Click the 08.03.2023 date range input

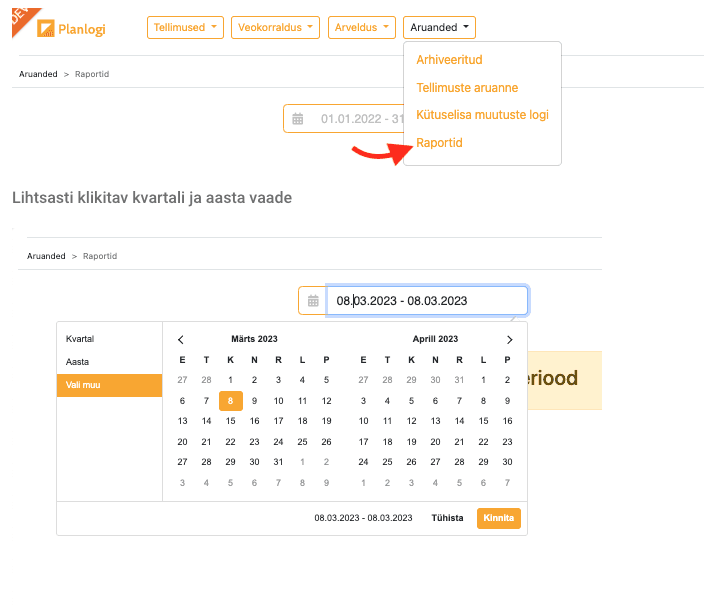pos(427,301)
